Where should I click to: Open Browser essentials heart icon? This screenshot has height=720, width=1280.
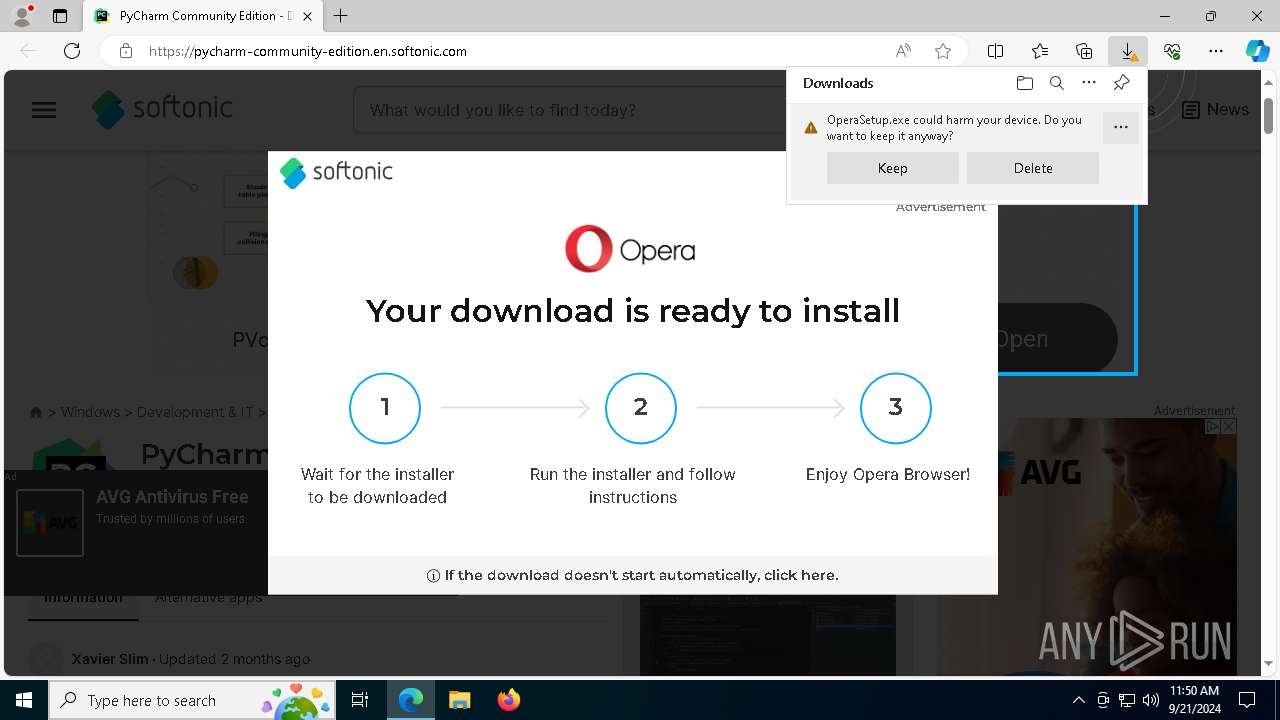pos(1172,51)
